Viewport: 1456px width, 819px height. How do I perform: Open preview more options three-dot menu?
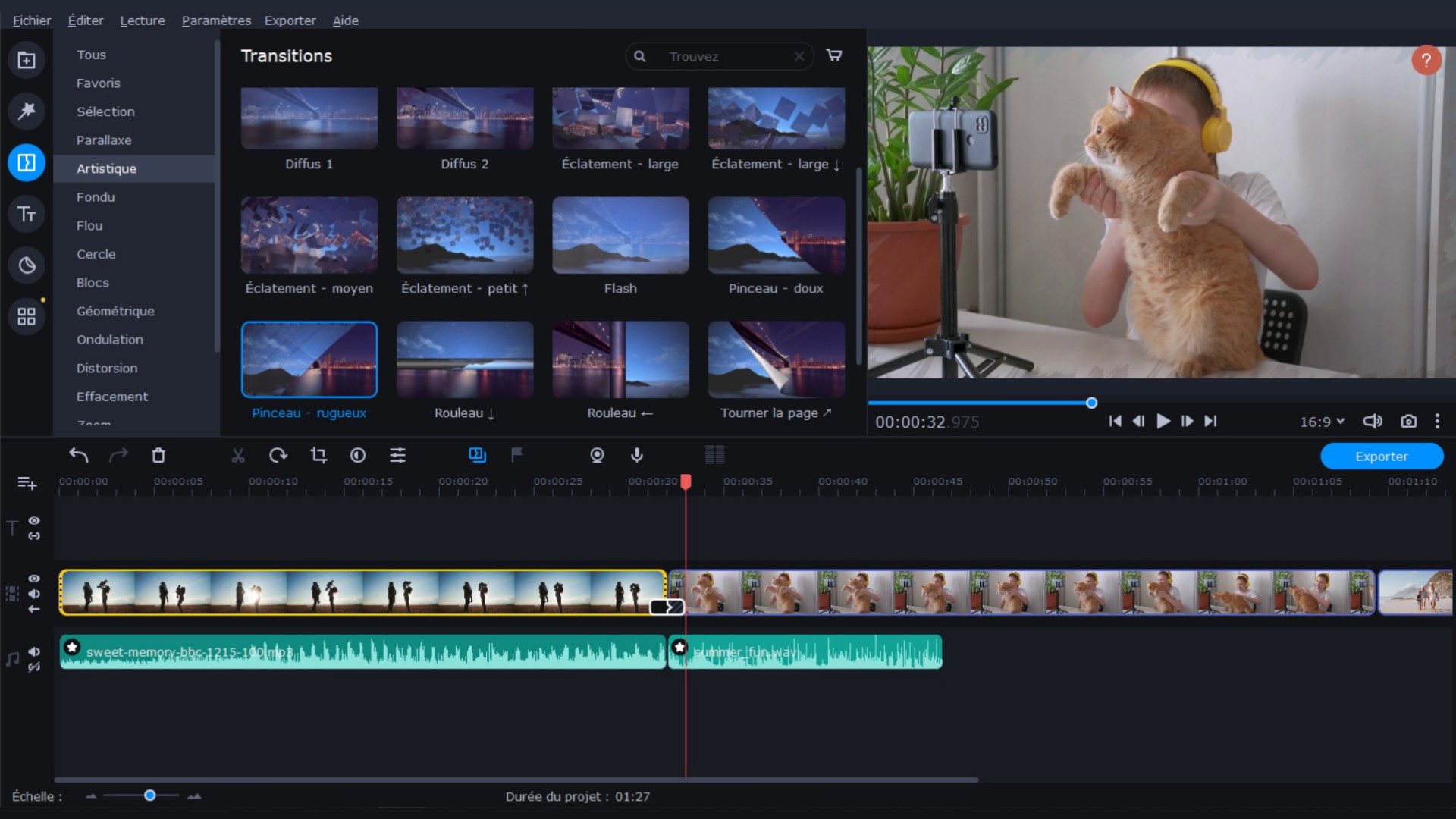coord(1437,422)
